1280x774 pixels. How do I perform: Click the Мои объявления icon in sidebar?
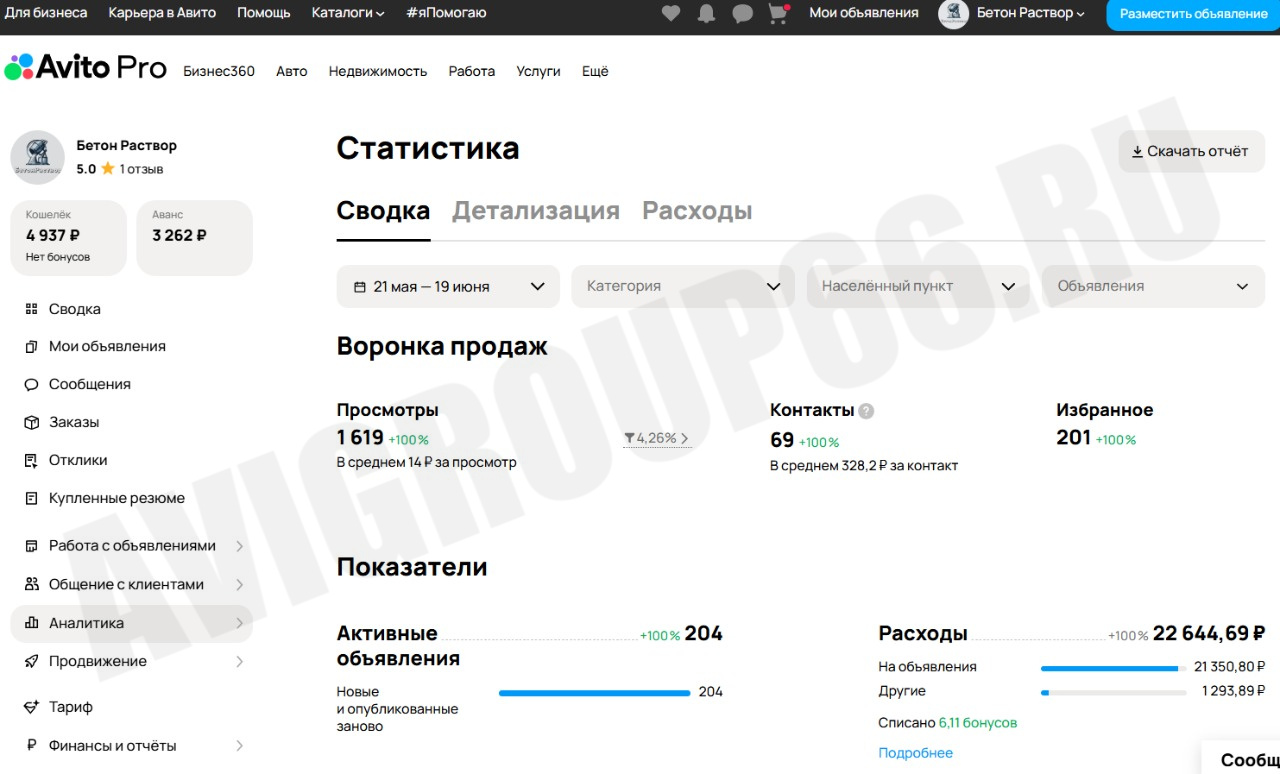[31, 346]
